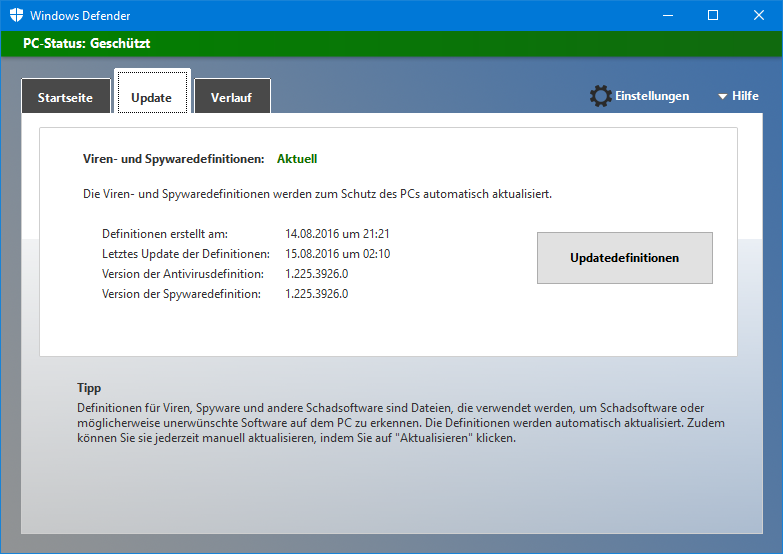Image resolution: width=783 pixels, height=554 pixels.
Task: Click 'Definitionen erstellt am:' label
Action: click(165, 234)
